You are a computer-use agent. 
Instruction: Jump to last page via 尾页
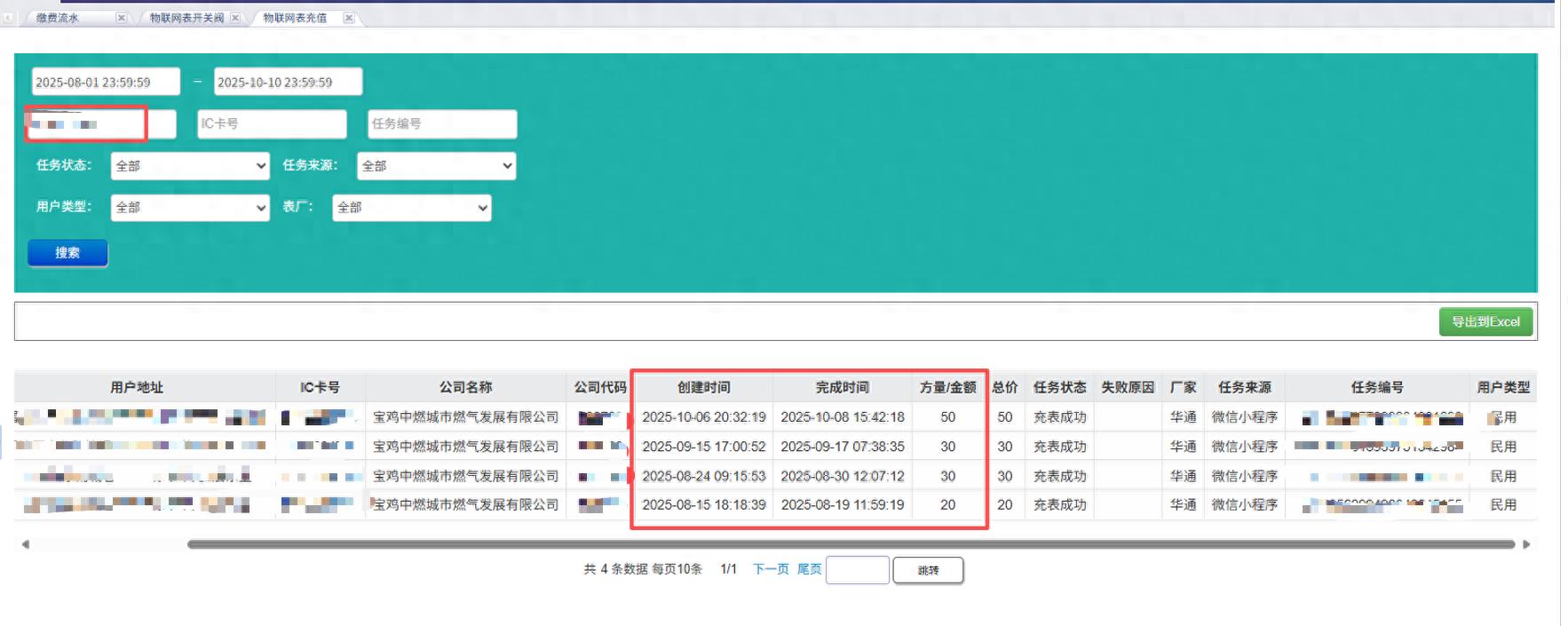pyautogui.click(x=809, y=569)
